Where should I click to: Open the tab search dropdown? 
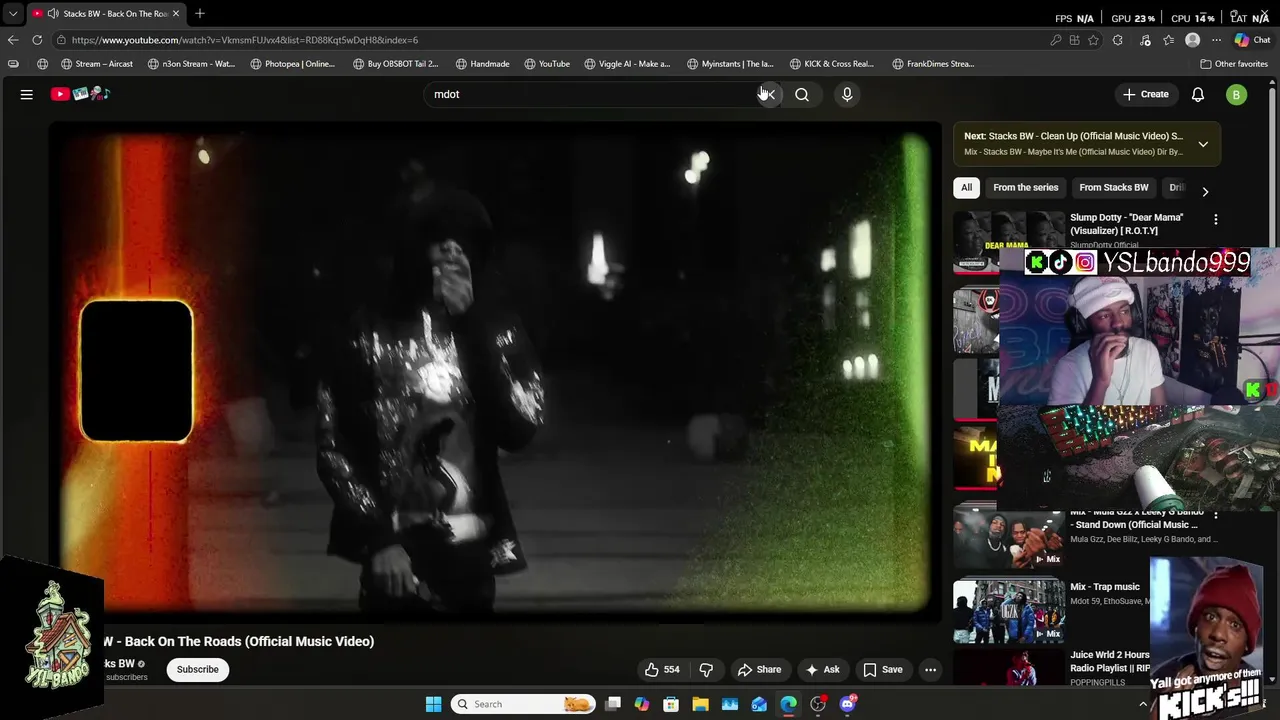tap(12, 14)
